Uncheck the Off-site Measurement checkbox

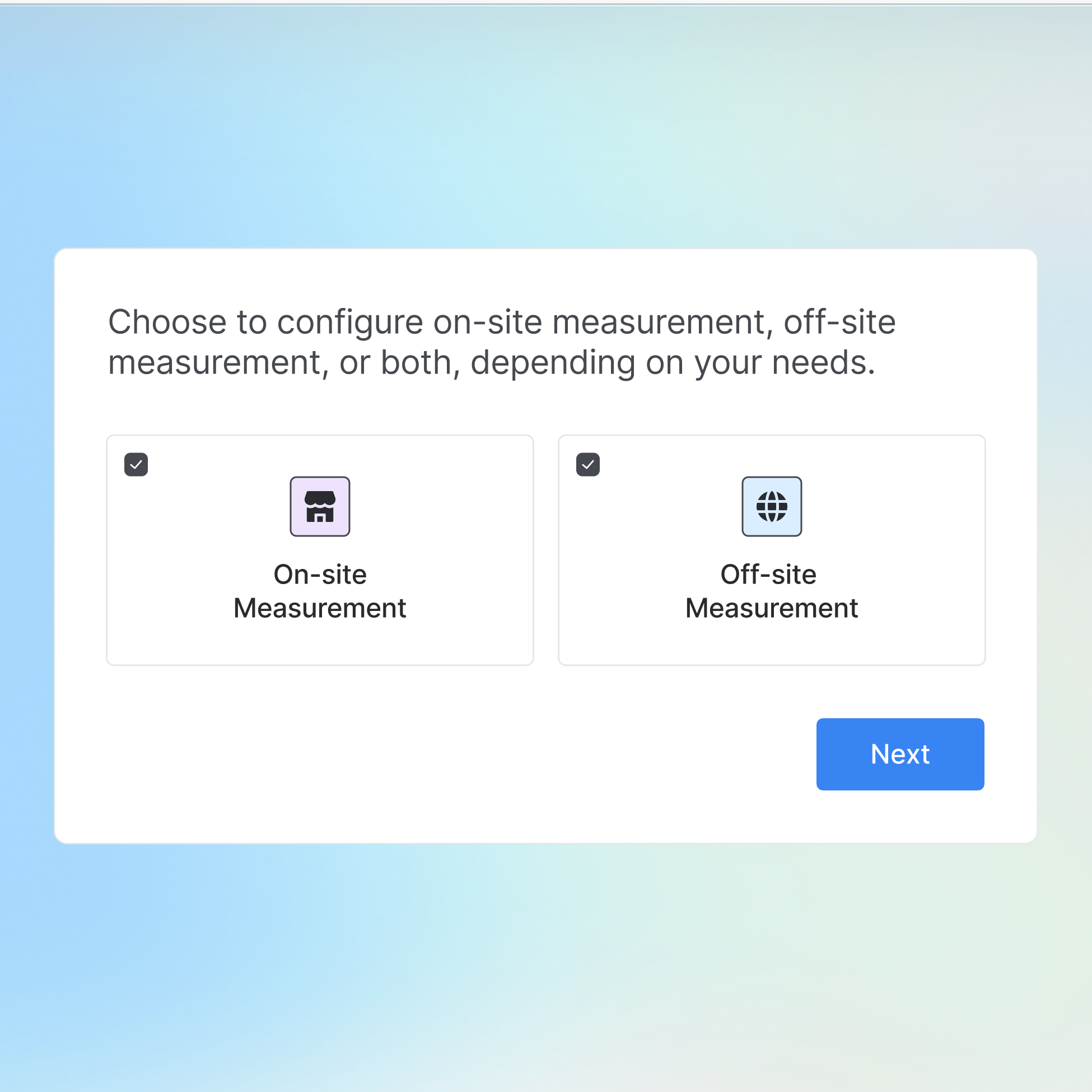588,465
